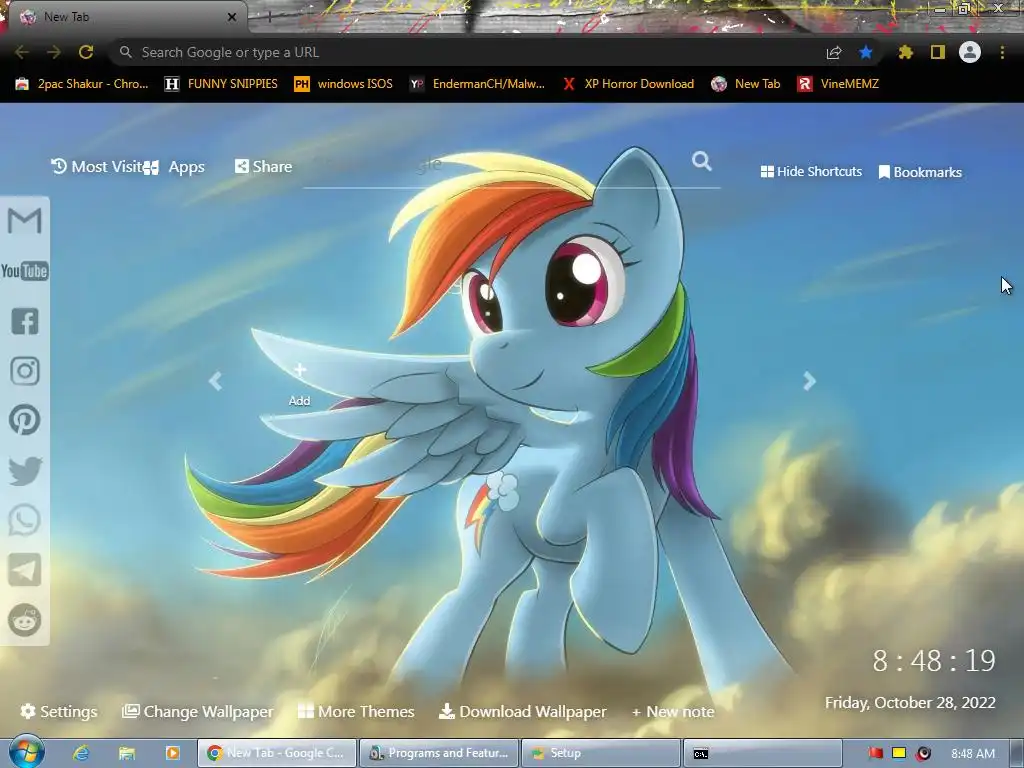
Task: Open YouTube from the sidebar
Action: point(25,270)
